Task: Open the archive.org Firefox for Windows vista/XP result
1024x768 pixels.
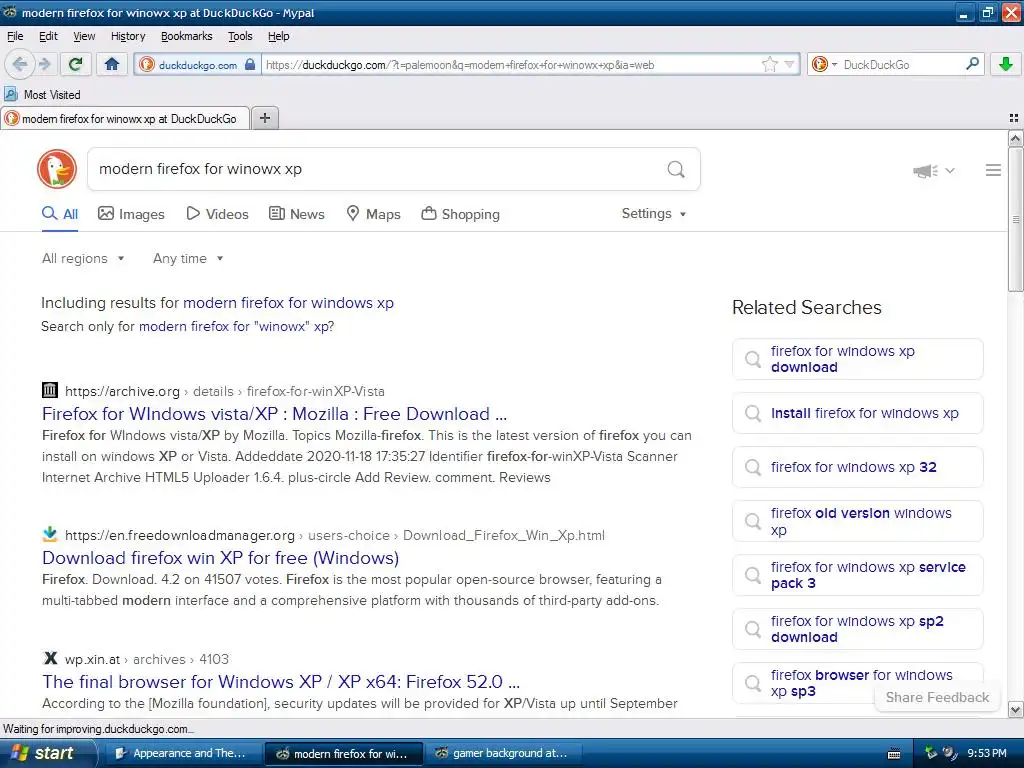Action: click(274, 414)
